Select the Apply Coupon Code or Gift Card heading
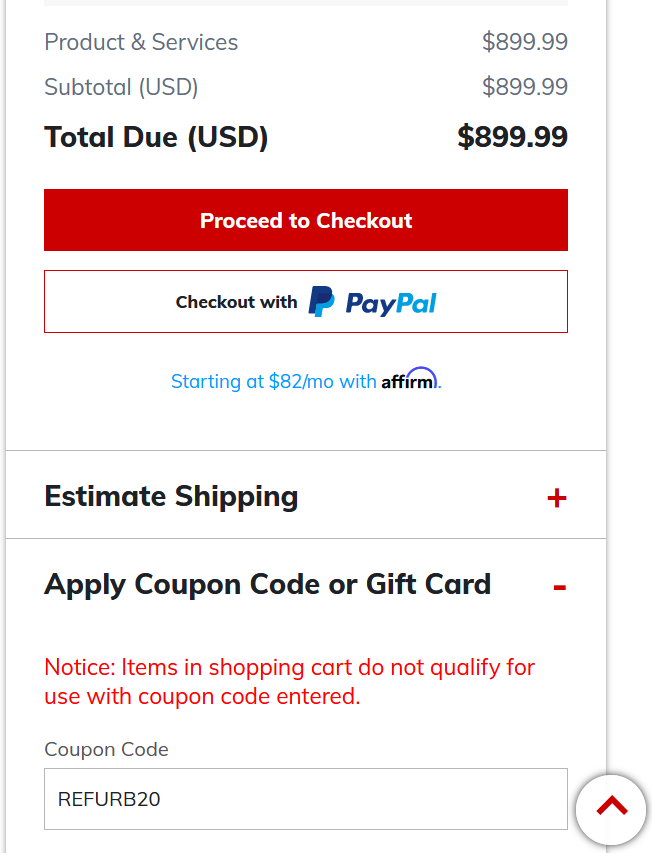 (267, 585)
